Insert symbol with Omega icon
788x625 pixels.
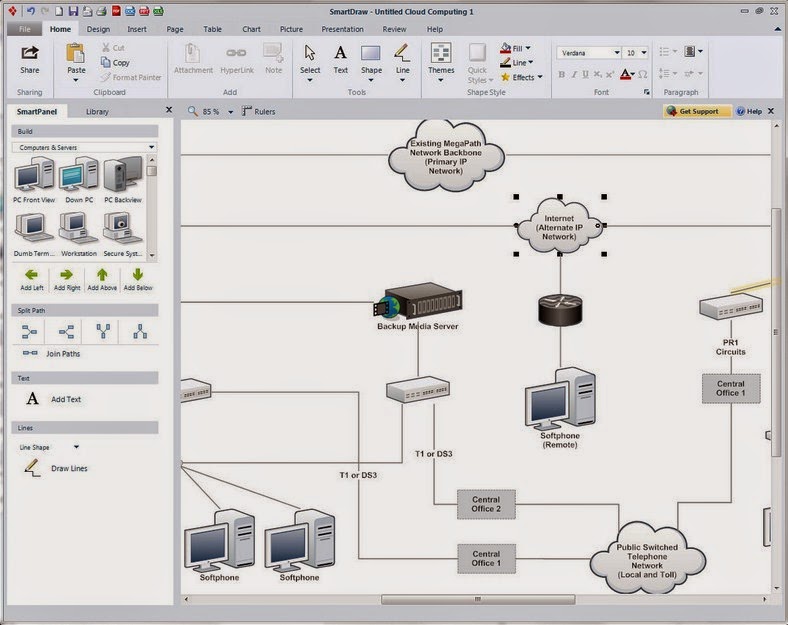642,74
